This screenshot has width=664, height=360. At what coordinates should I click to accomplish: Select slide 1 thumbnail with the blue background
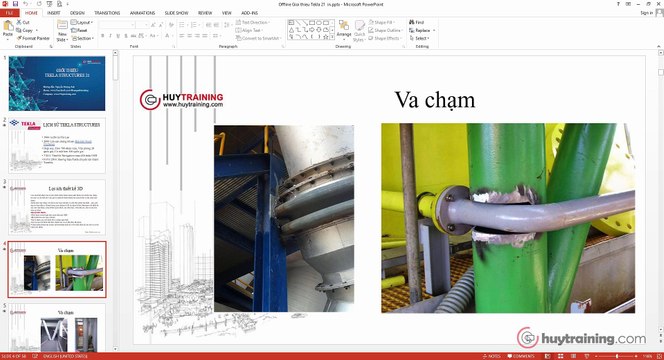pyautogui.click(x=57, y=83)
